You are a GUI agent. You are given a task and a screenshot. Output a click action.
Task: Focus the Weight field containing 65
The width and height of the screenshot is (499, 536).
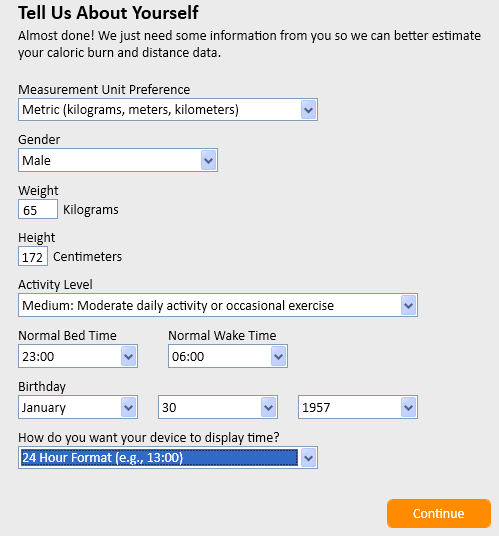[38, 210]
